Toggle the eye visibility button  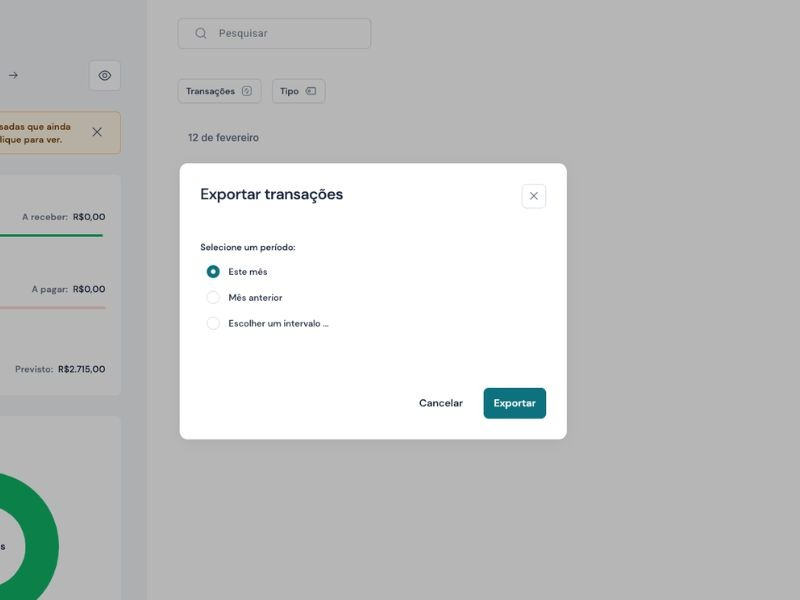point(105,75)
